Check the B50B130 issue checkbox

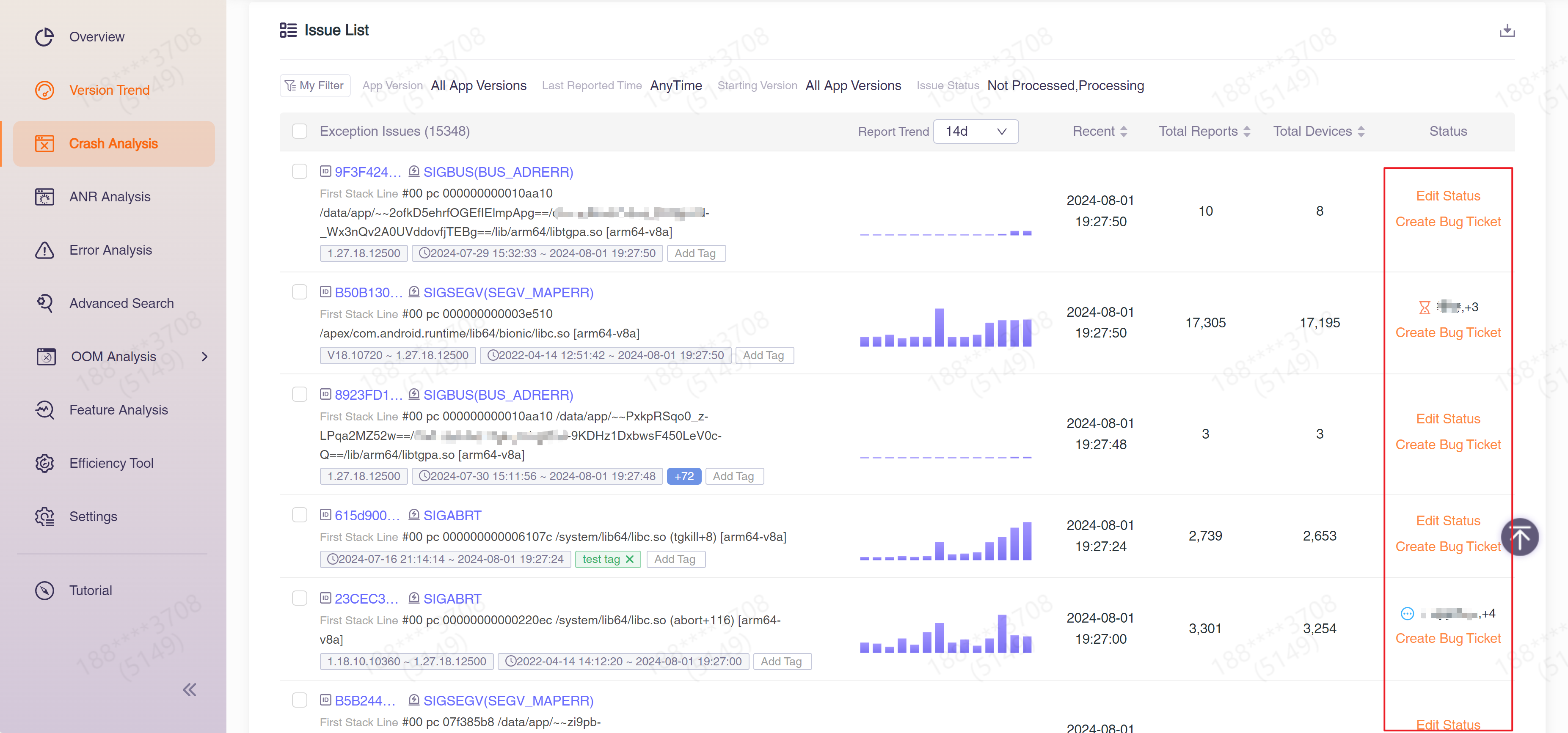point(300,292)
